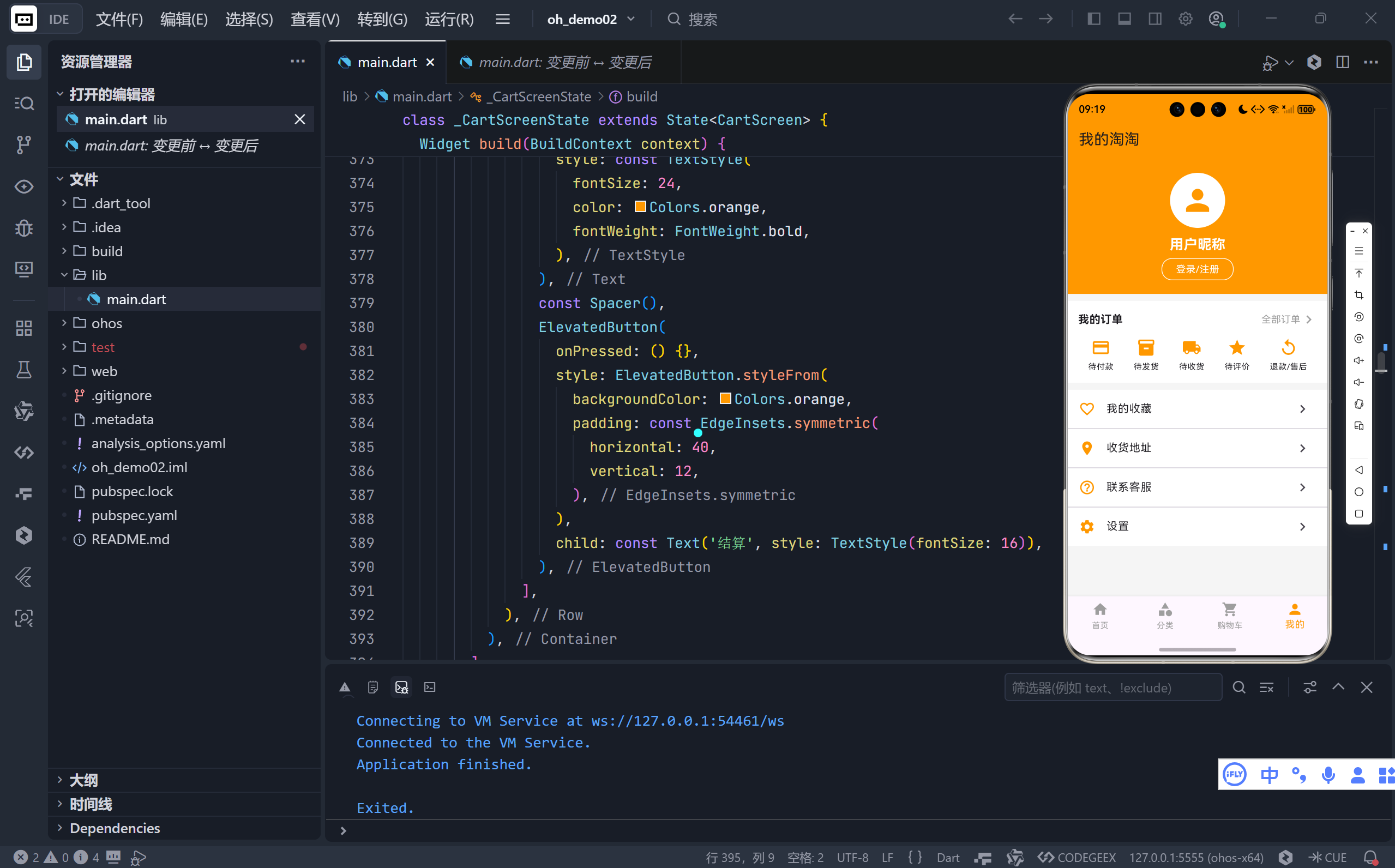Open the Extensions grid icon in sidebar
Screen dimensions: 1395x868
(23, 328)
